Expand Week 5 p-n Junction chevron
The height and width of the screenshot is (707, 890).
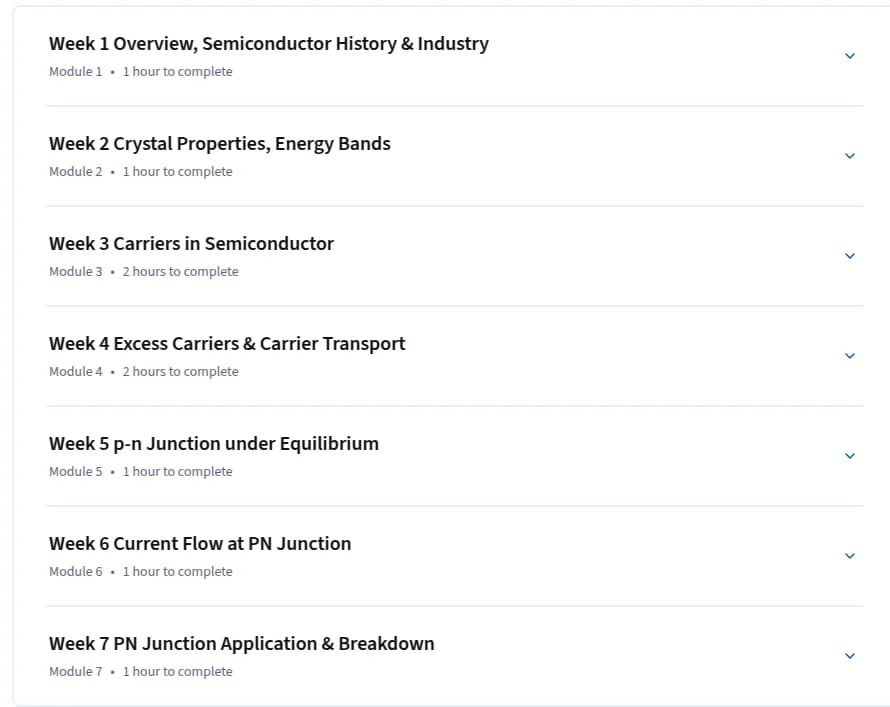850,456
